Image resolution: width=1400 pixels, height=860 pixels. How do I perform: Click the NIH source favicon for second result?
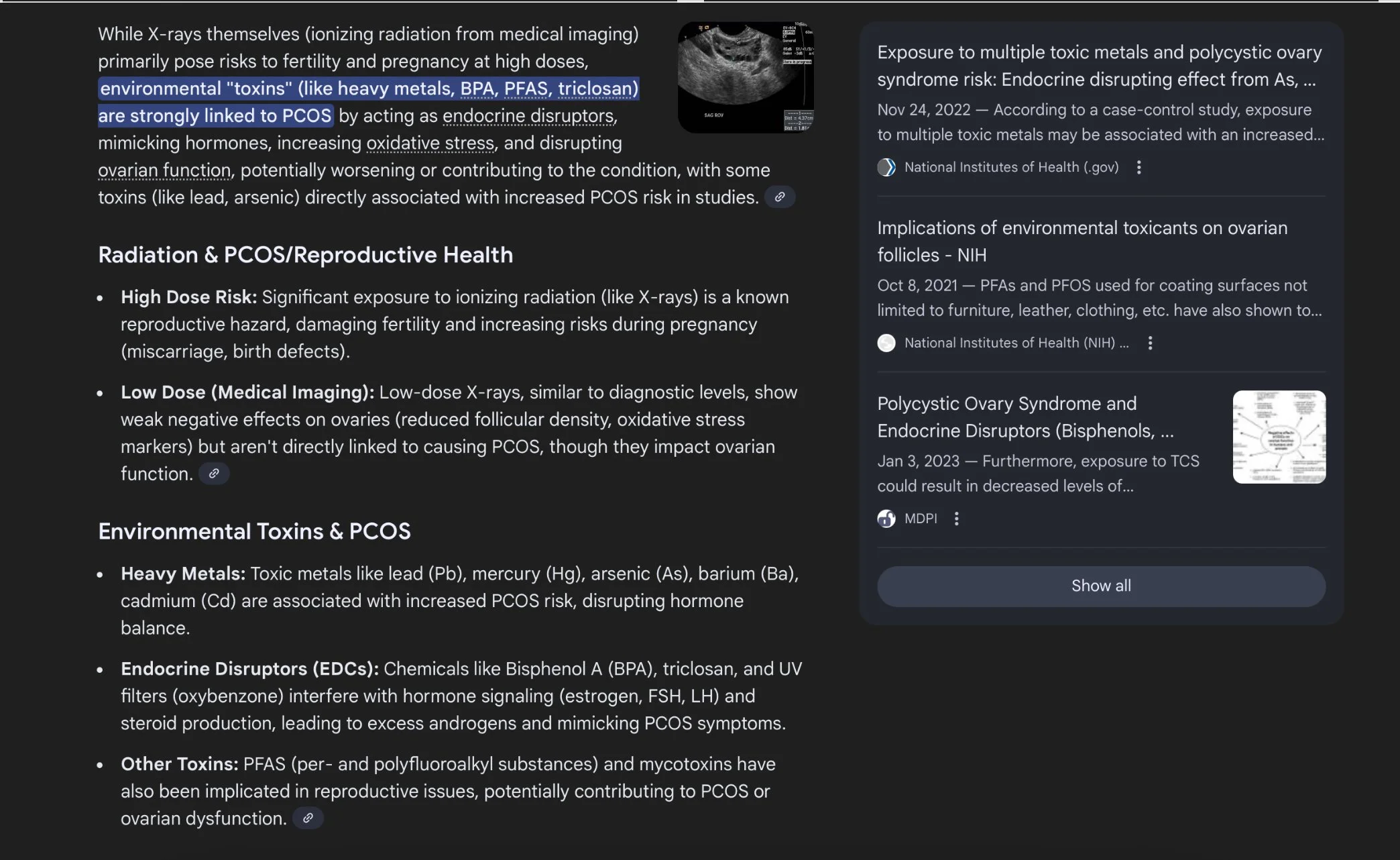tap(886, 343)
